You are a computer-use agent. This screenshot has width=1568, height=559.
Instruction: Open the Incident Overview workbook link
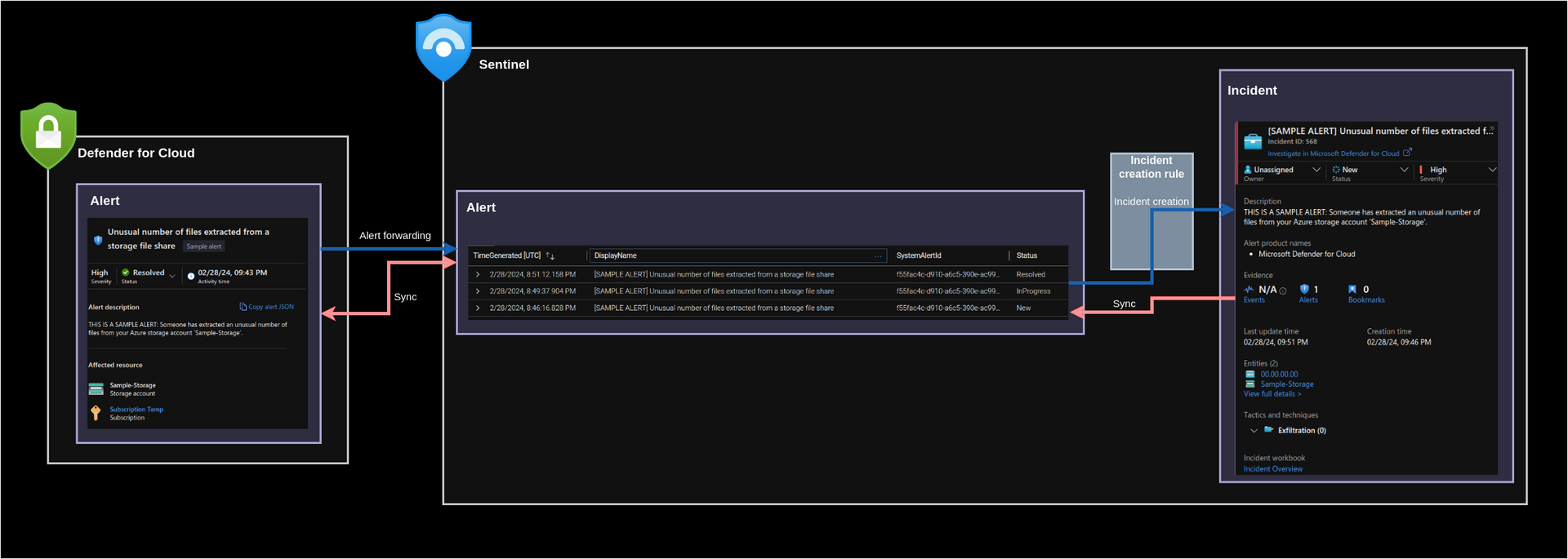click(x=1272, y=469)
